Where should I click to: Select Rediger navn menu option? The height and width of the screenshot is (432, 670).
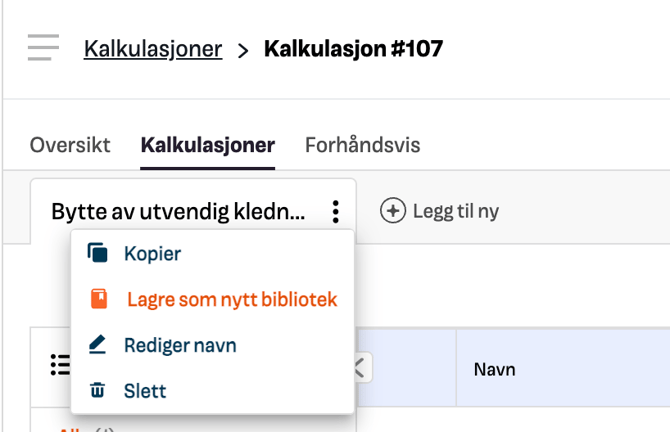[180, 345]
